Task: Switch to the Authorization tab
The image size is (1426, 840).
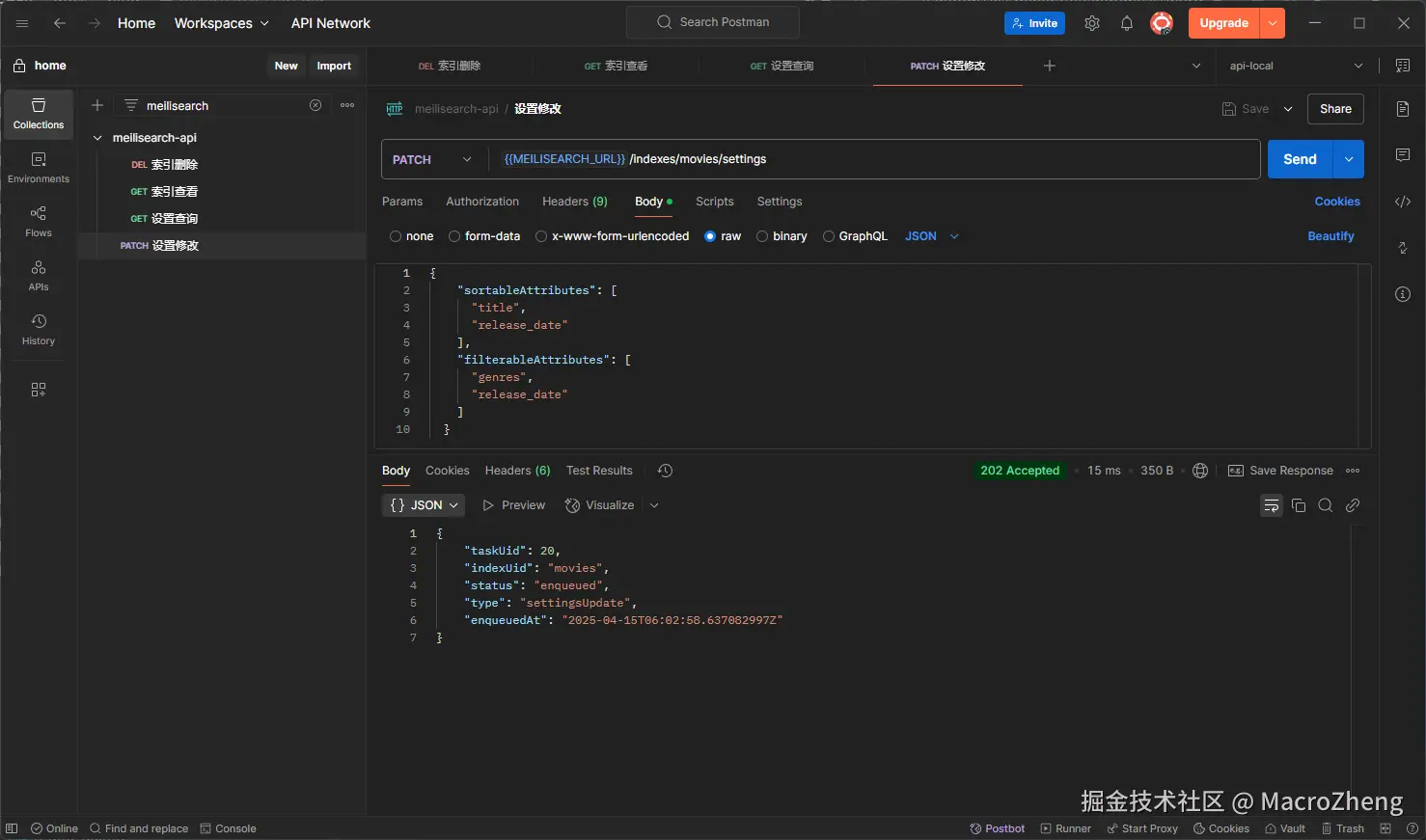Action: (x=482, y=202)
